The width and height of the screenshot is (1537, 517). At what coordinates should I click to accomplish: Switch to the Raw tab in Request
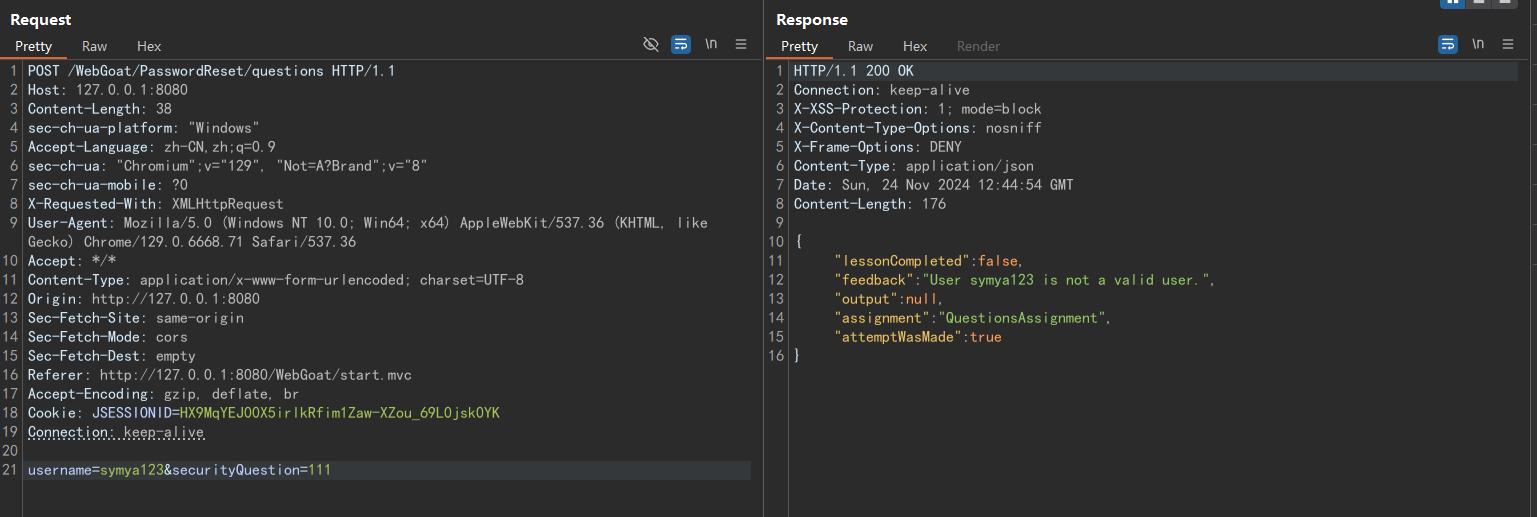click(95, 46)
